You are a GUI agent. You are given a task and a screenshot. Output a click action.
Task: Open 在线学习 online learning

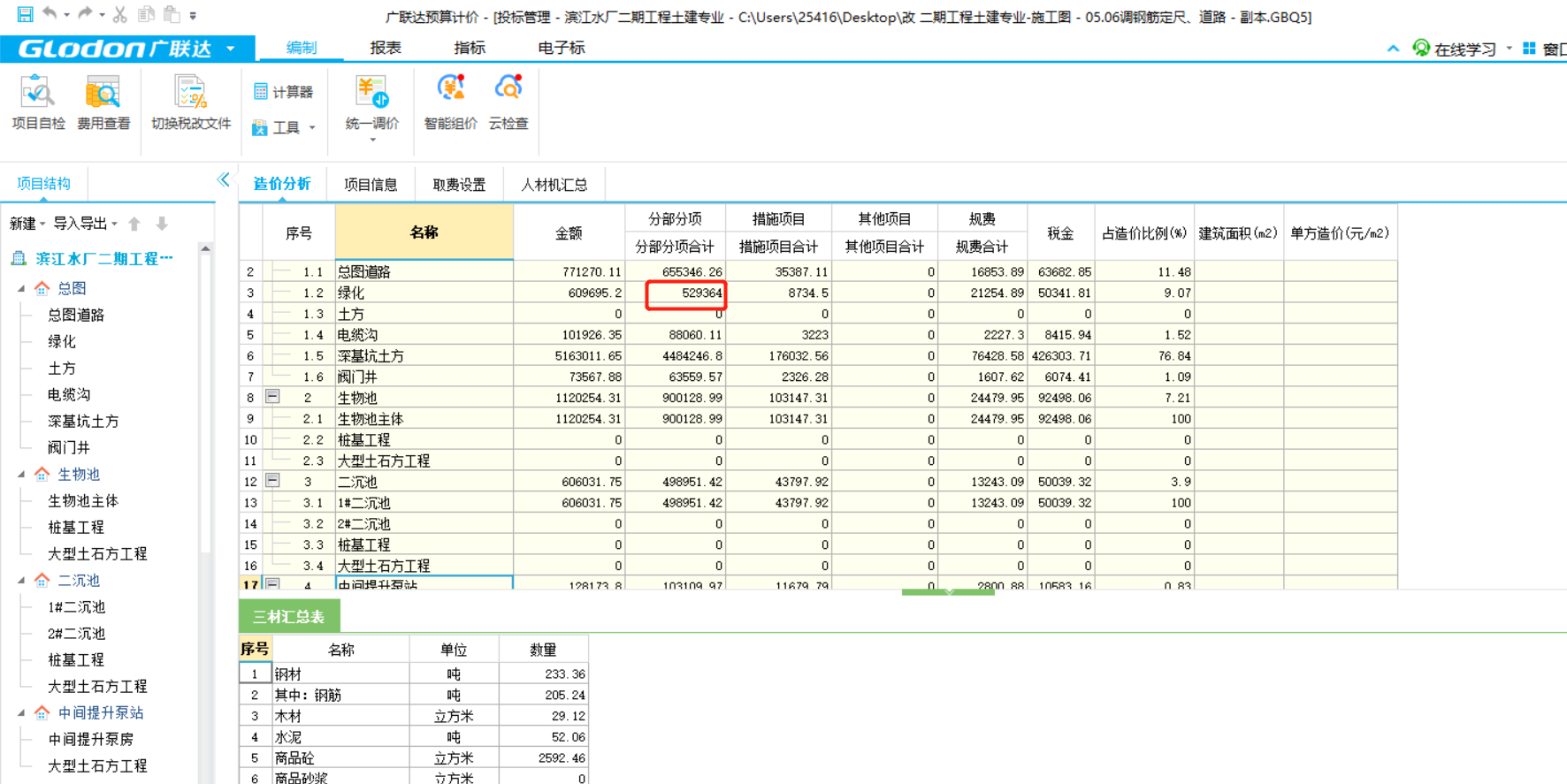(x=1455, y=49)
